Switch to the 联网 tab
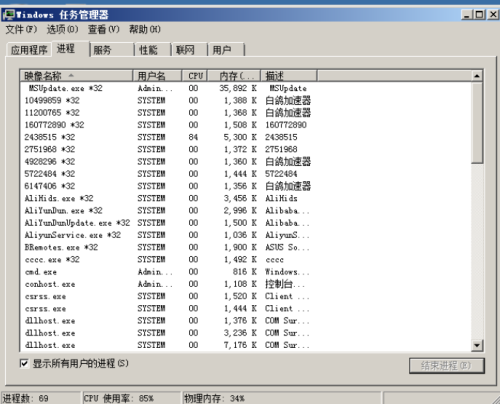Screen dimensions: 500x404 click(189, 50)
